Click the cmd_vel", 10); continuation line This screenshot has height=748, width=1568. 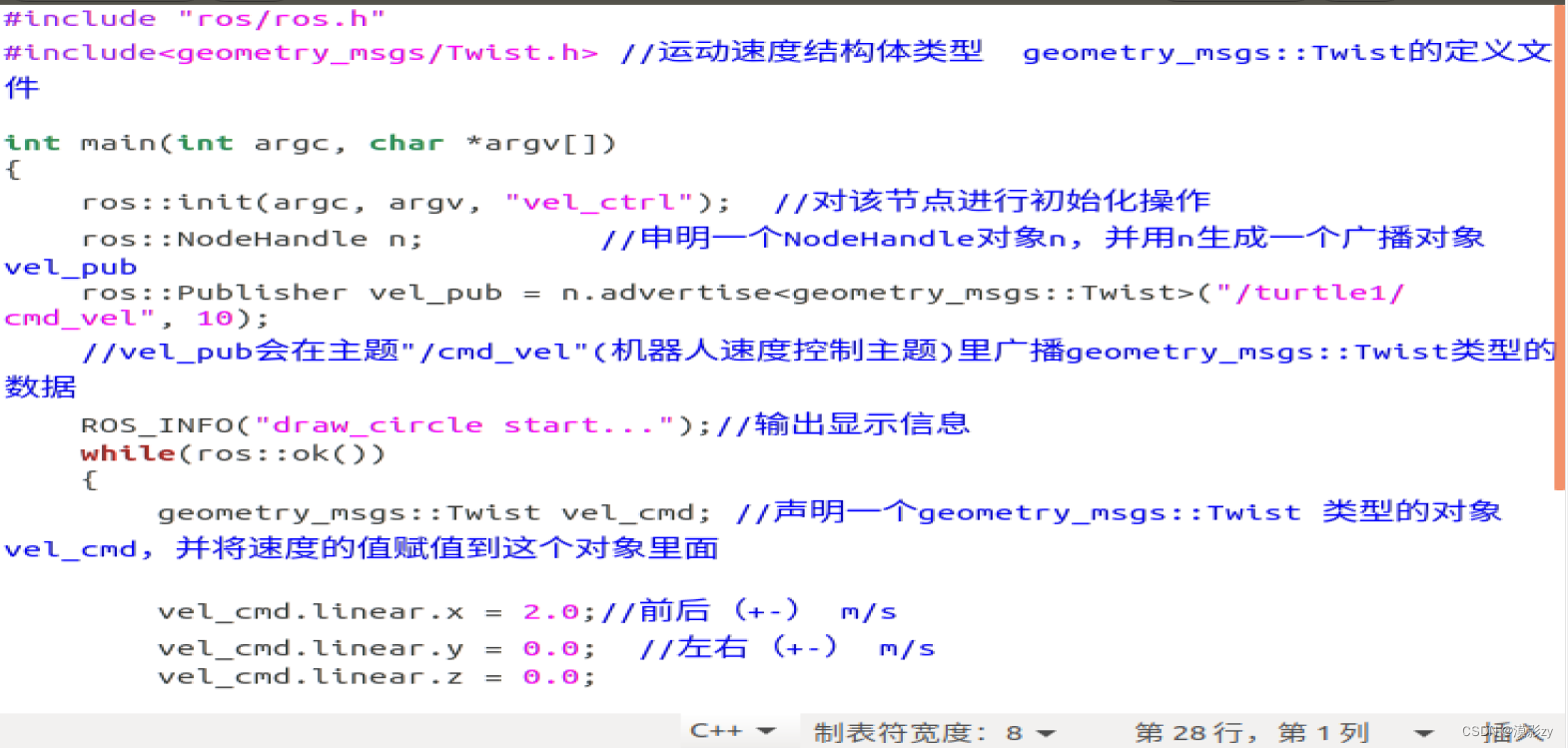click(x=137, y=319)
